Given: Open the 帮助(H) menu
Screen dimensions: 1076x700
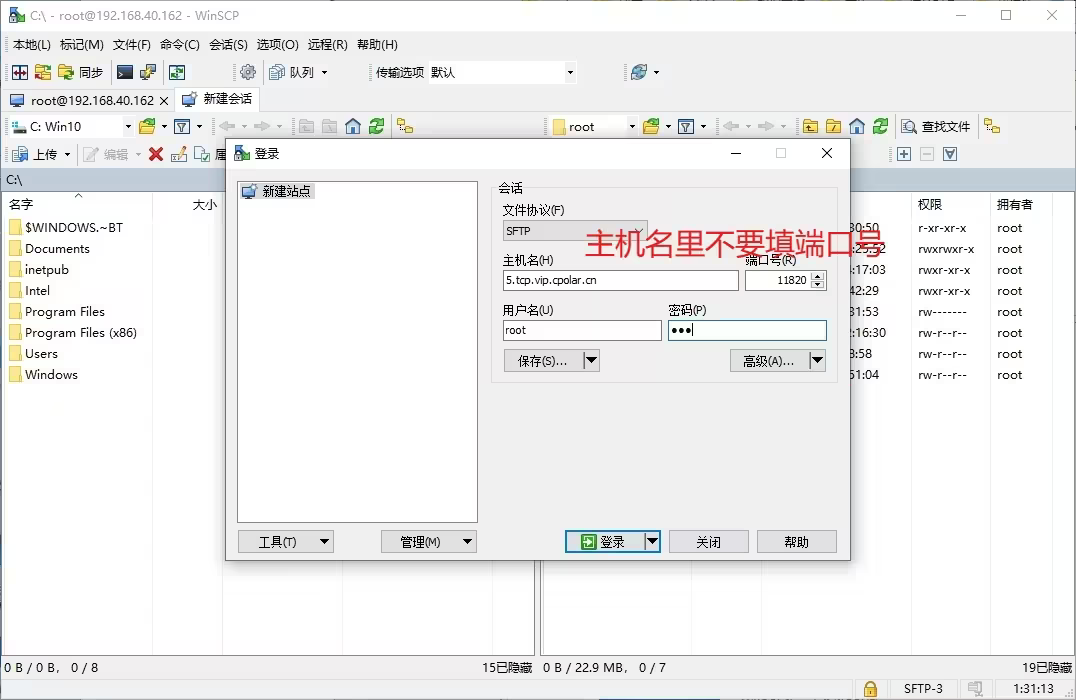Looking at the screenshot, I should (x=377, y=45).
